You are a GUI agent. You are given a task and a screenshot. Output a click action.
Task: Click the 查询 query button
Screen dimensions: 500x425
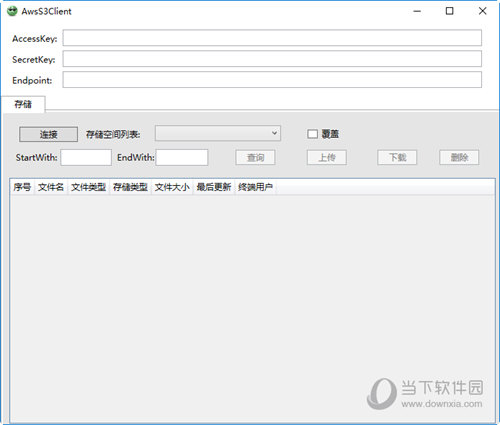[x=255, y=157]
